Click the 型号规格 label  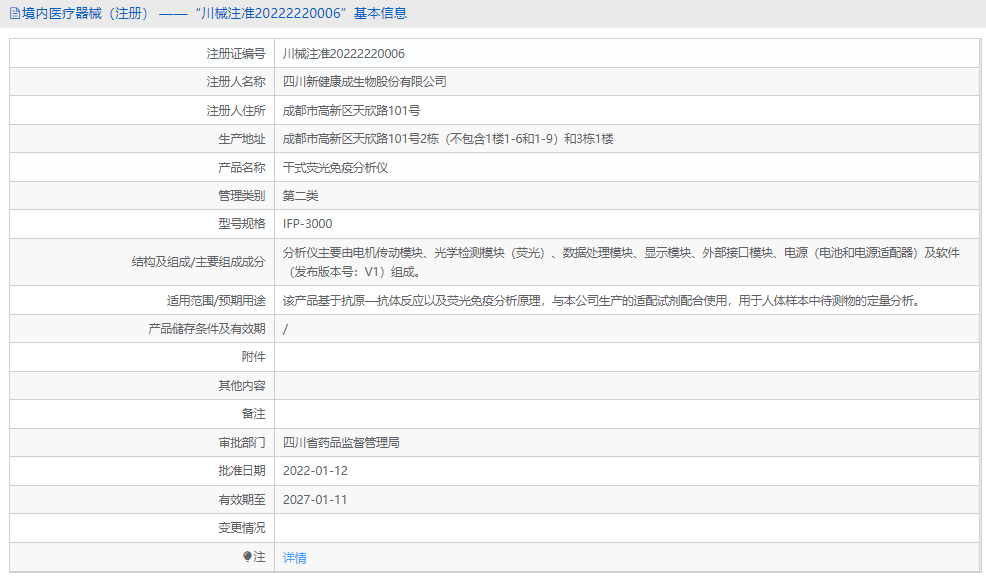[241, 224]
